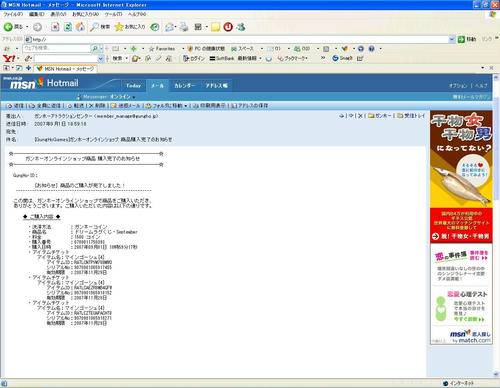The image size is (500, 388).
Task: Click the Messenger icon in IE toolbar
Action: 241,27
